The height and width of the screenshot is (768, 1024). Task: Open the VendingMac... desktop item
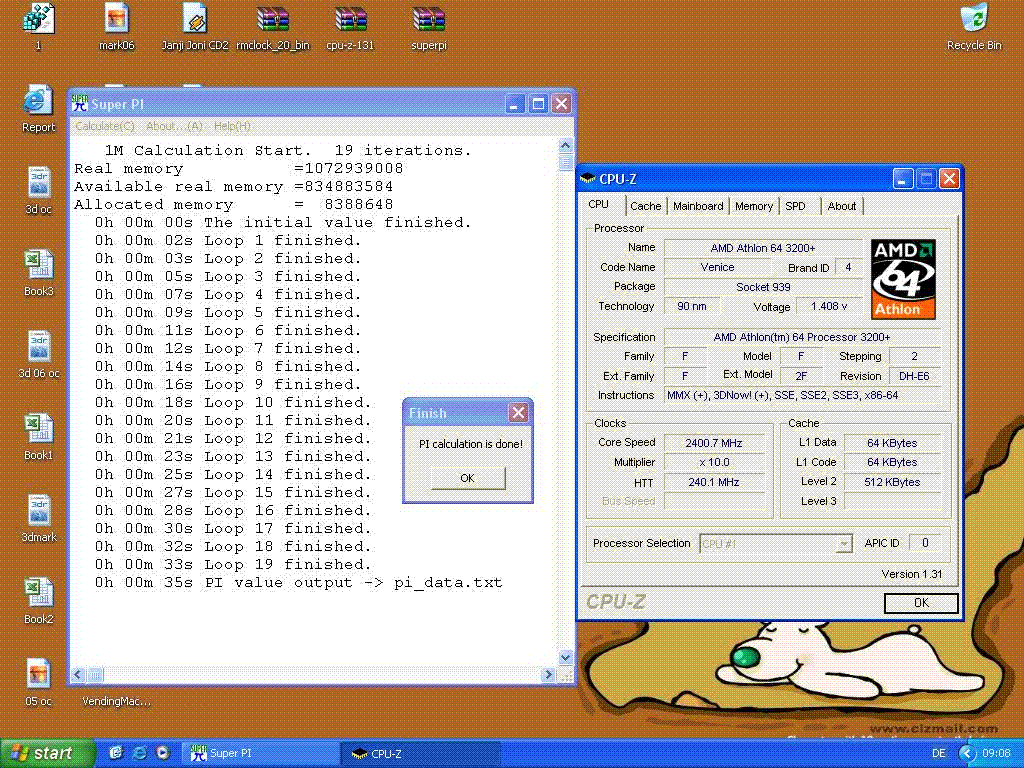[x=116, y=701]
